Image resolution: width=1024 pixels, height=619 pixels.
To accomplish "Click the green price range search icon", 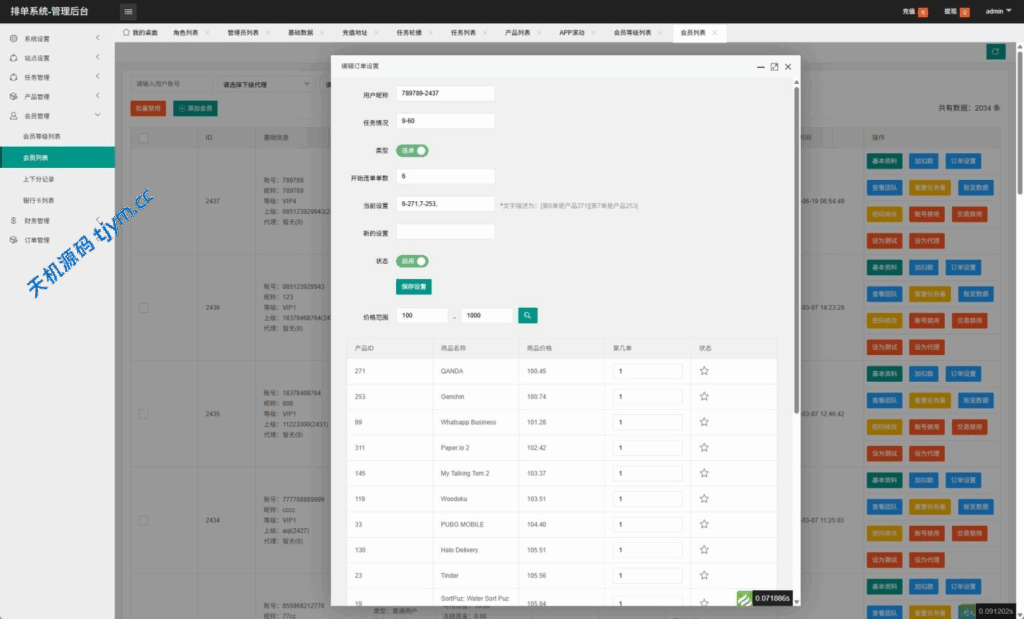I will pyautogui.click(x=527, y=315).
